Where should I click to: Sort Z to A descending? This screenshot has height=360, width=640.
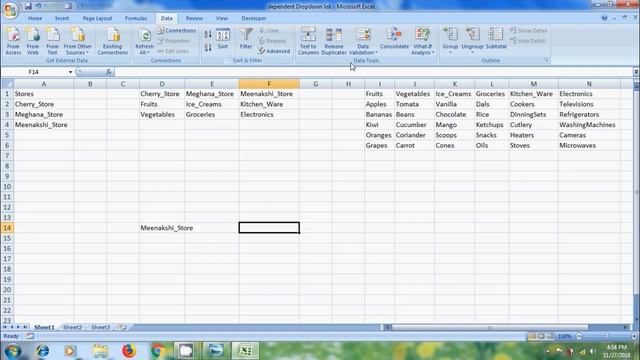tap(208, 47)
